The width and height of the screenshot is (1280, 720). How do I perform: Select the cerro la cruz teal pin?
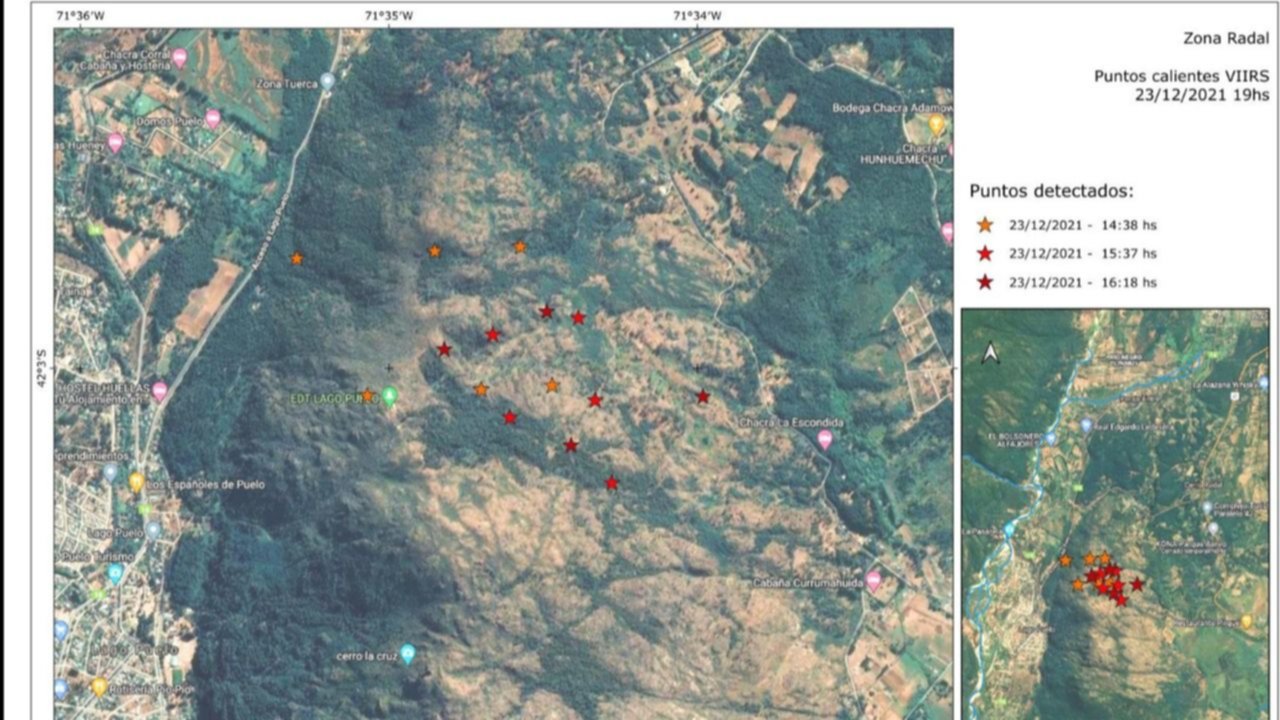point(407,654)
